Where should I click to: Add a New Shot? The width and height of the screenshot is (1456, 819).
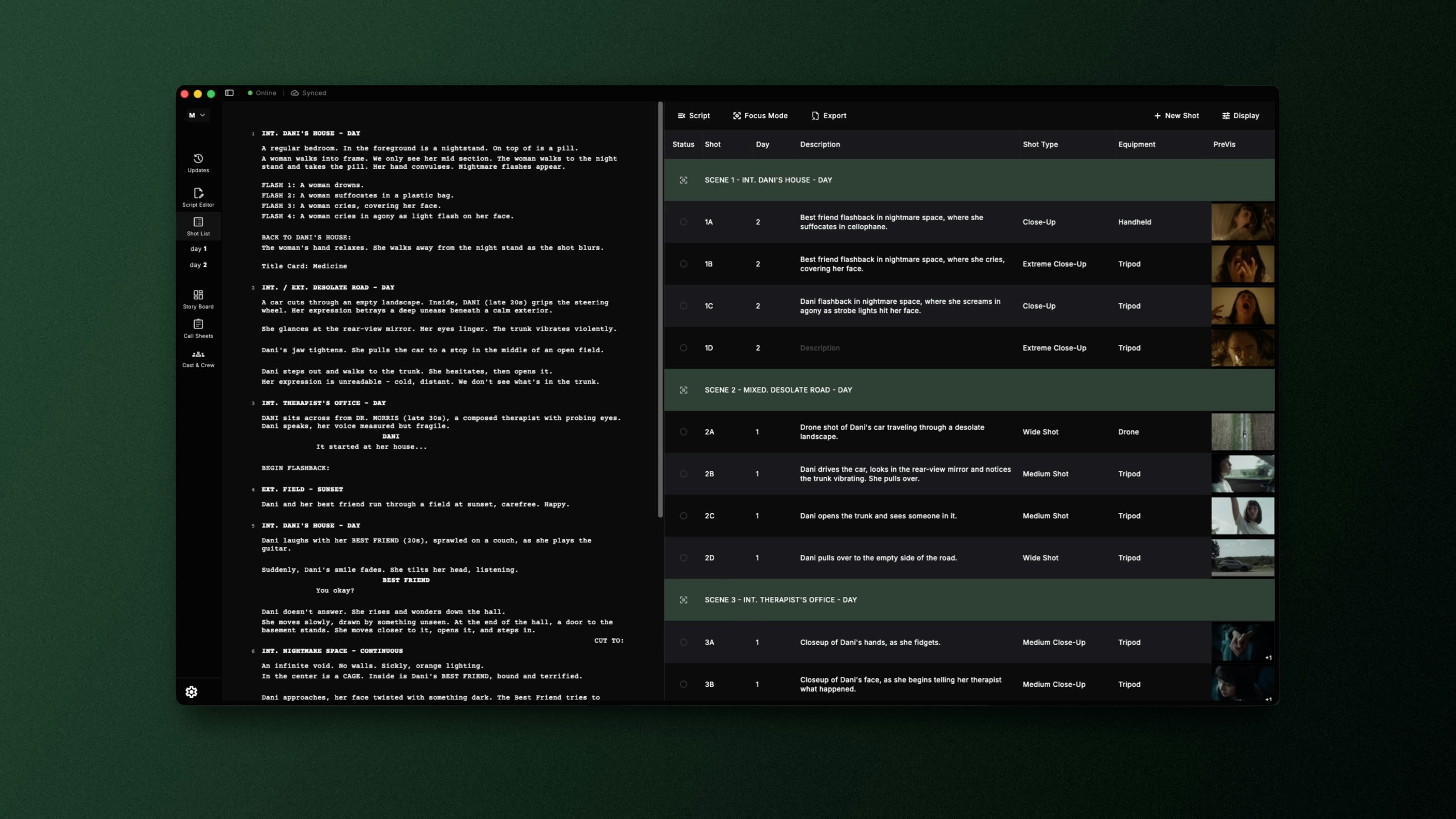tap(1176, 115)
